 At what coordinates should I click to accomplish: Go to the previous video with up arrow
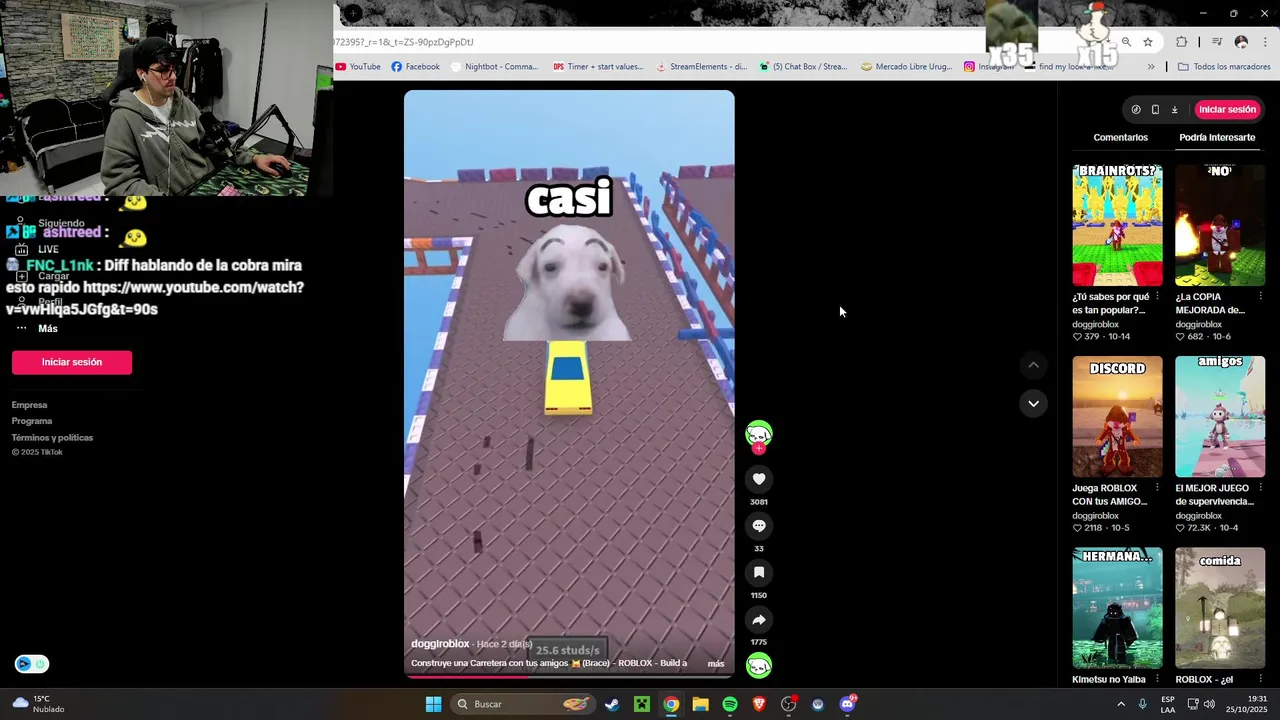[1033, 365]
